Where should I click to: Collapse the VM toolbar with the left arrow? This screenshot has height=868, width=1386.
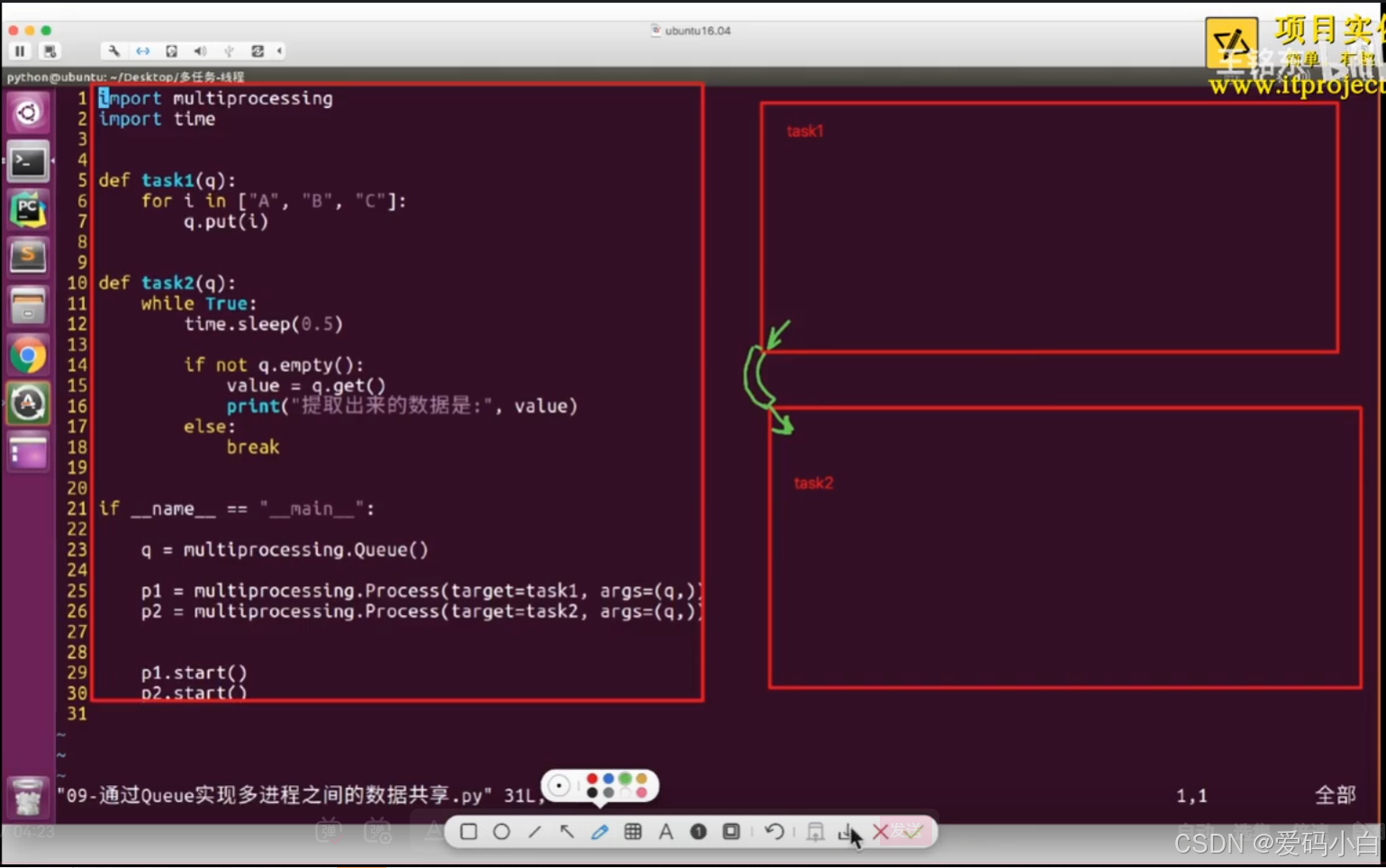pyautogui.click(x=279, y=51)
